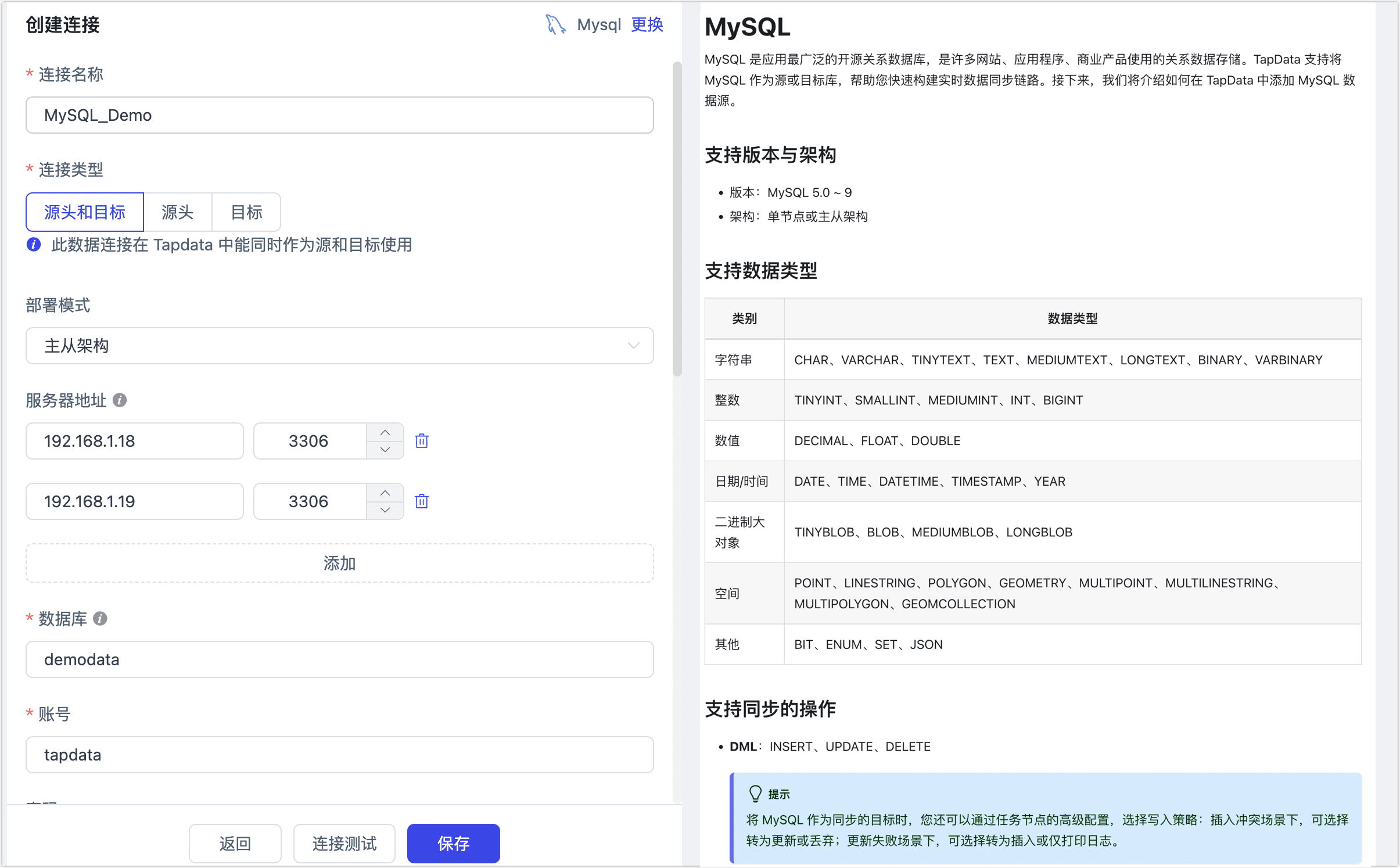The image size is (1400, 868).
Task: Click 更换 to change the data source
Action: pos(647,24)
